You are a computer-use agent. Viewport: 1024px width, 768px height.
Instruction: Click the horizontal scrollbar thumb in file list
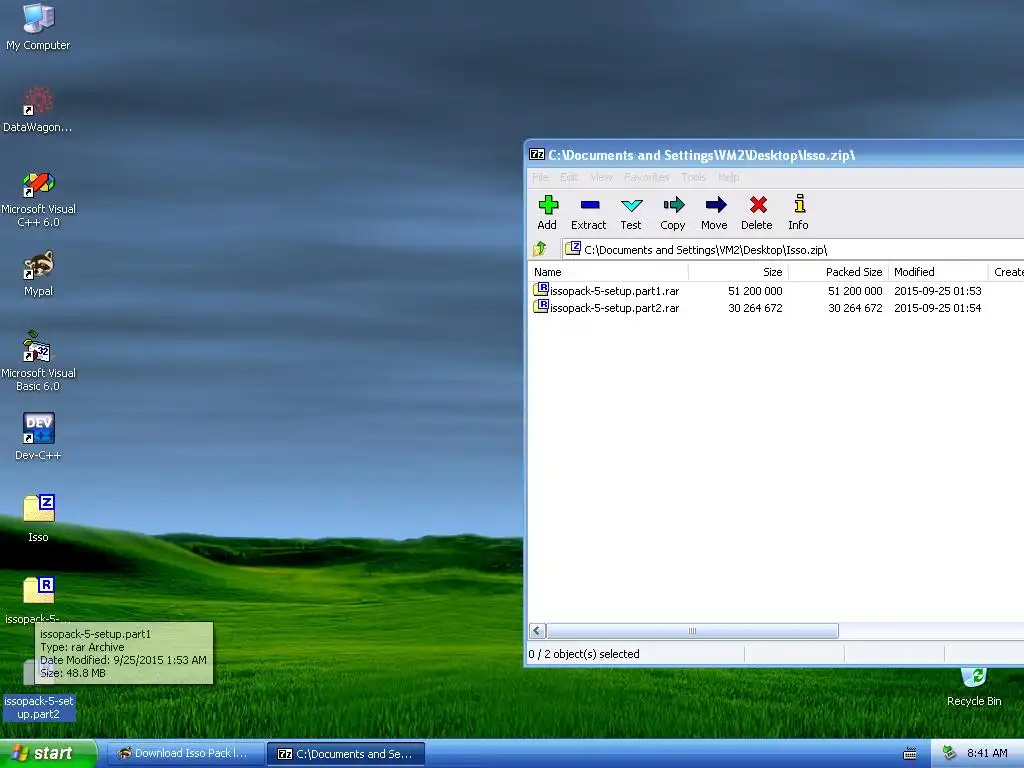point(692,631)
